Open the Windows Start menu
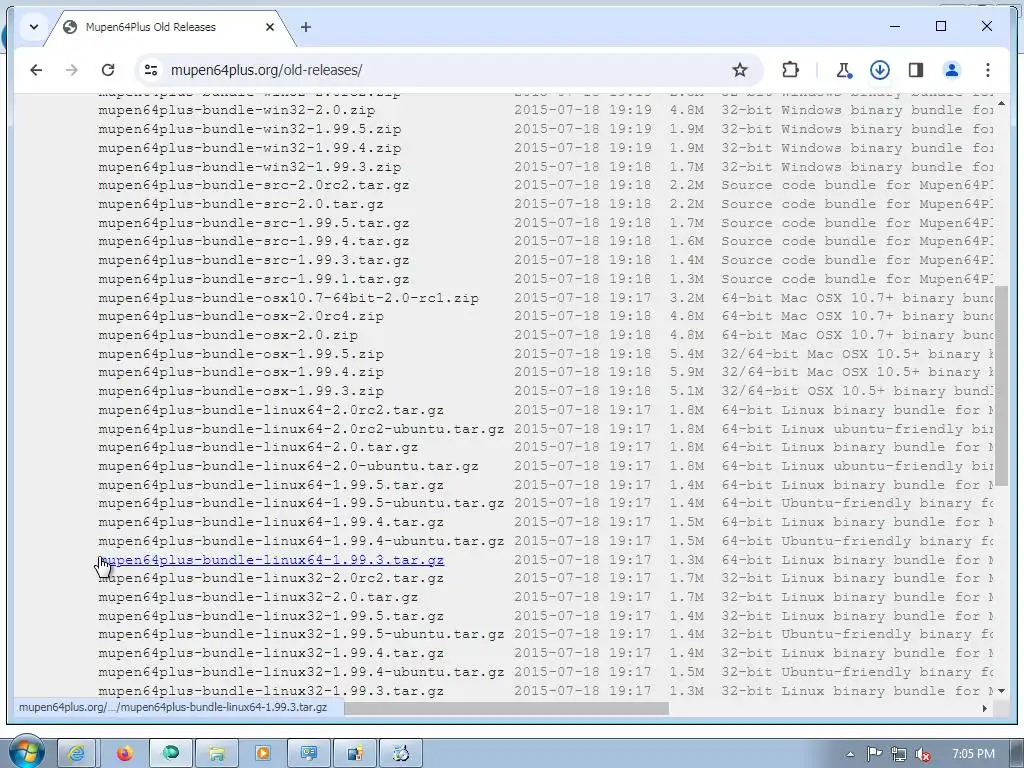 point(26,752)
